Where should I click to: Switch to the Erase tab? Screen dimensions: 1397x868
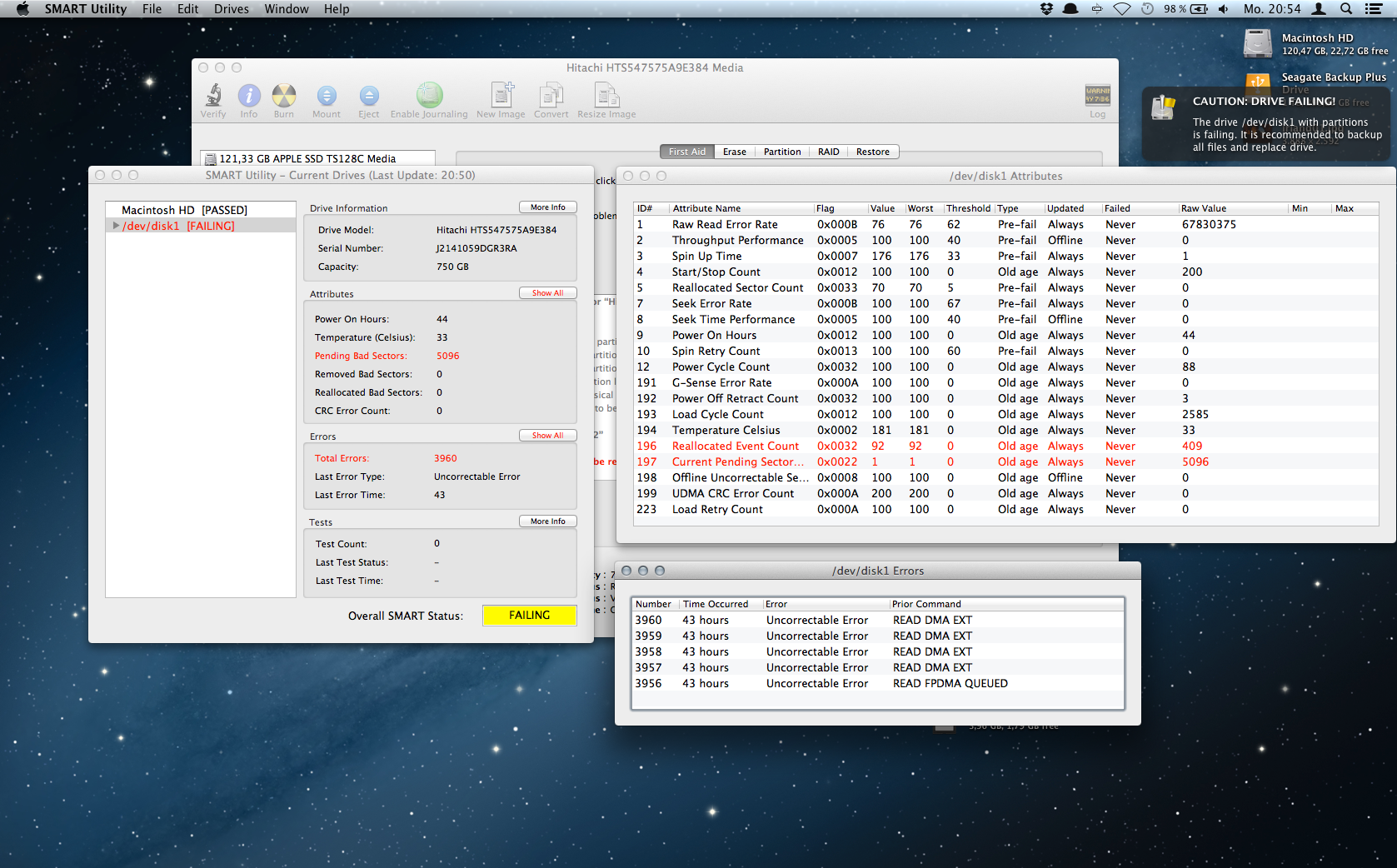(x=735, y=152)
